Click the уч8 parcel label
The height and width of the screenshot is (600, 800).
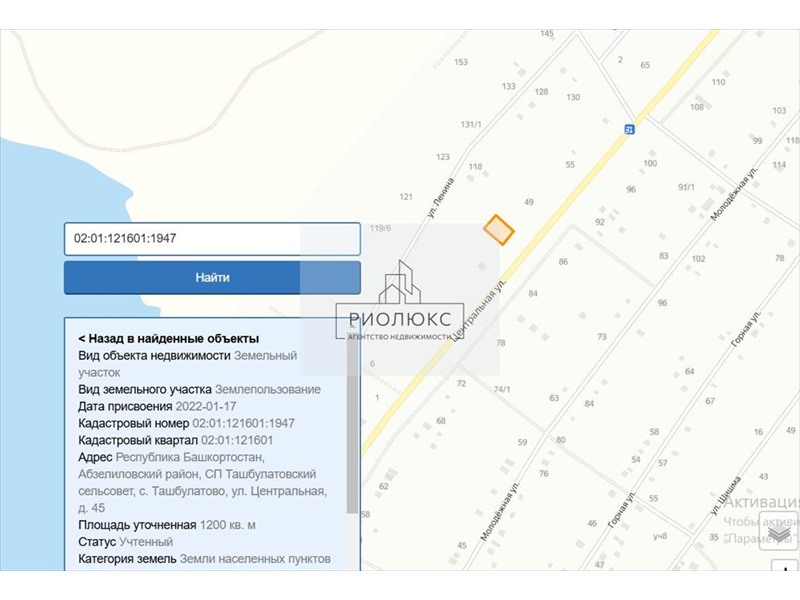coord(660,536)
